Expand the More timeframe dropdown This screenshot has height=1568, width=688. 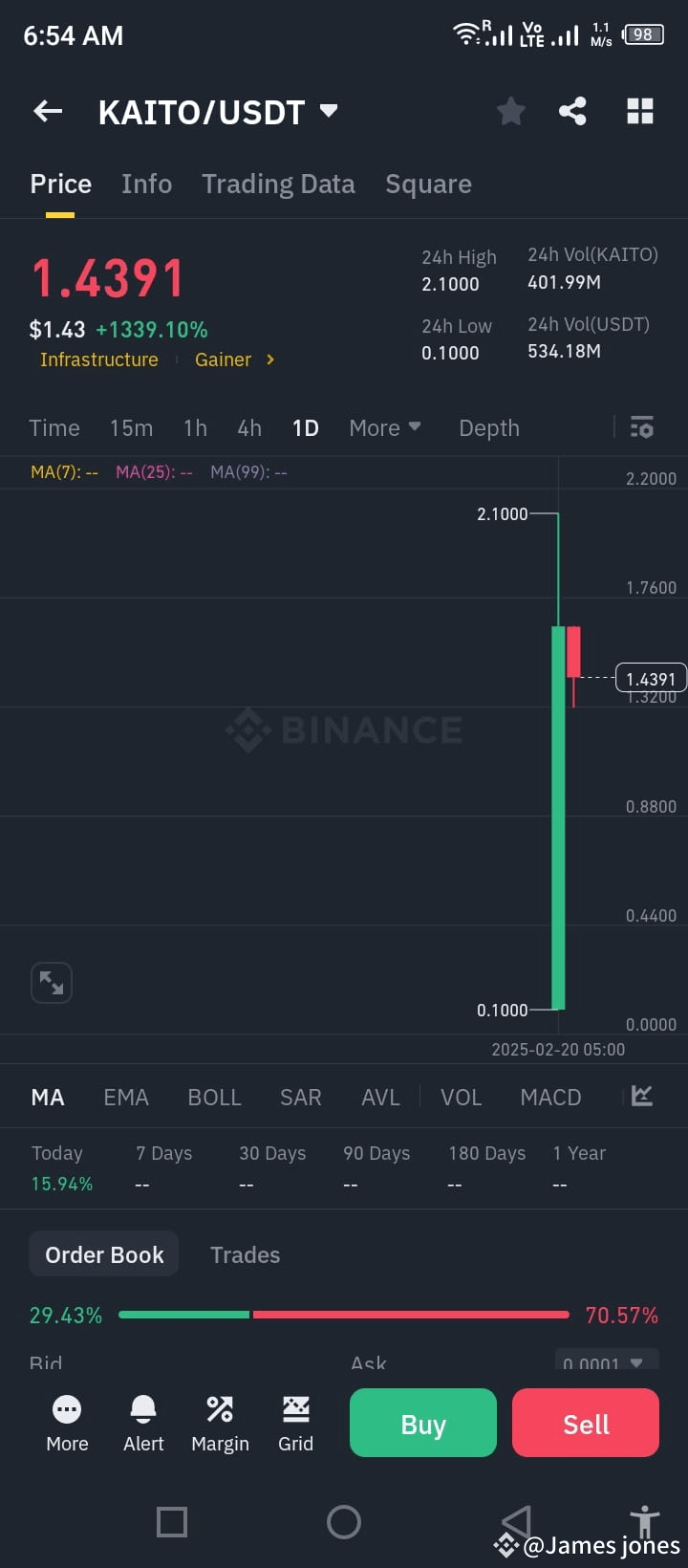(384, 427)
